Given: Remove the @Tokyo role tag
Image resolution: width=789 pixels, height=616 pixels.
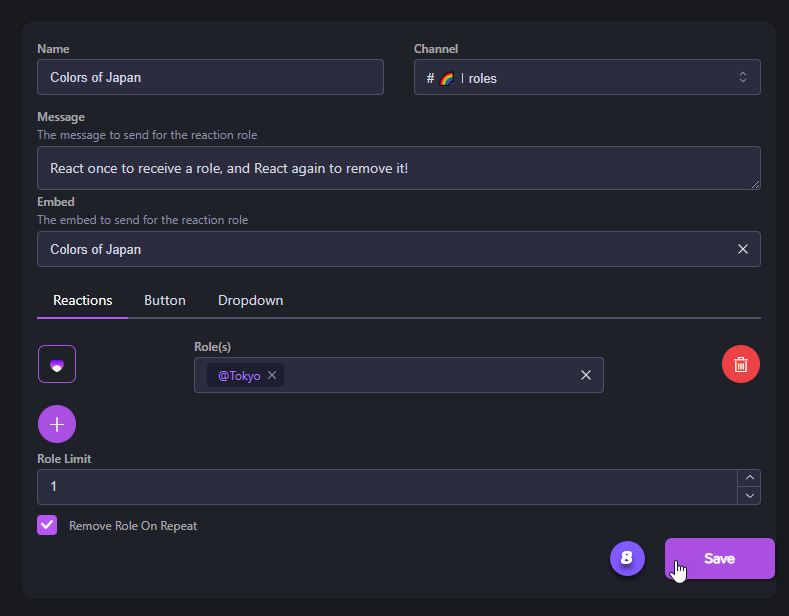Looking at the screenshot, I should point(272,376).
